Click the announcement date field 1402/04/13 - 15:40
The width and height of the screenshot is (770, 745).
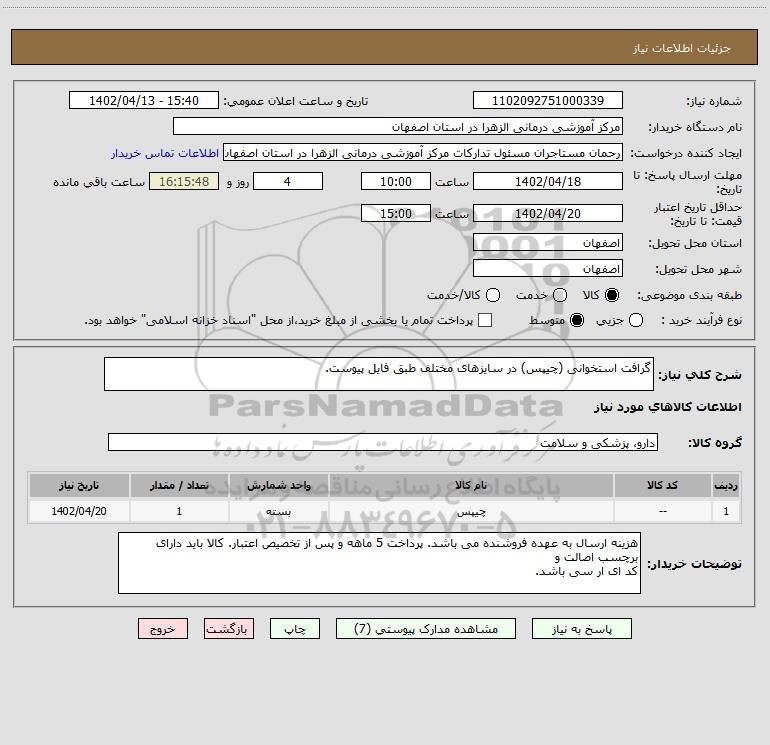click(144, 101)
